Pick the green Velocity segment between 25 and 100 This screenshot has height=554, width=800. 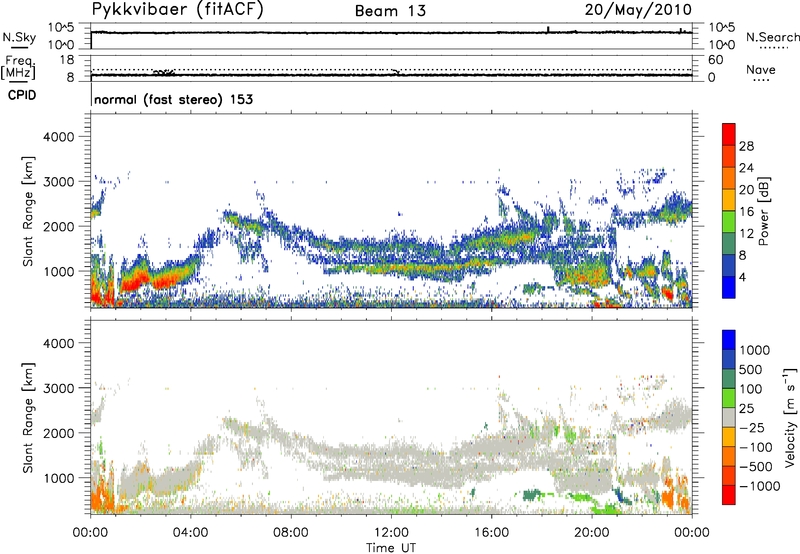(x=729, y=398)
